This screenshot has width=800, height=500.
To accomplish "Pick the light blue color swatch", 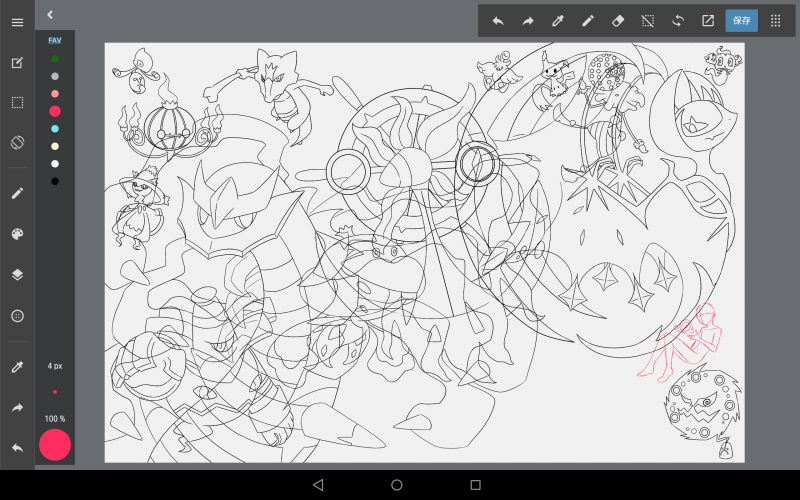I will (55, 129).
